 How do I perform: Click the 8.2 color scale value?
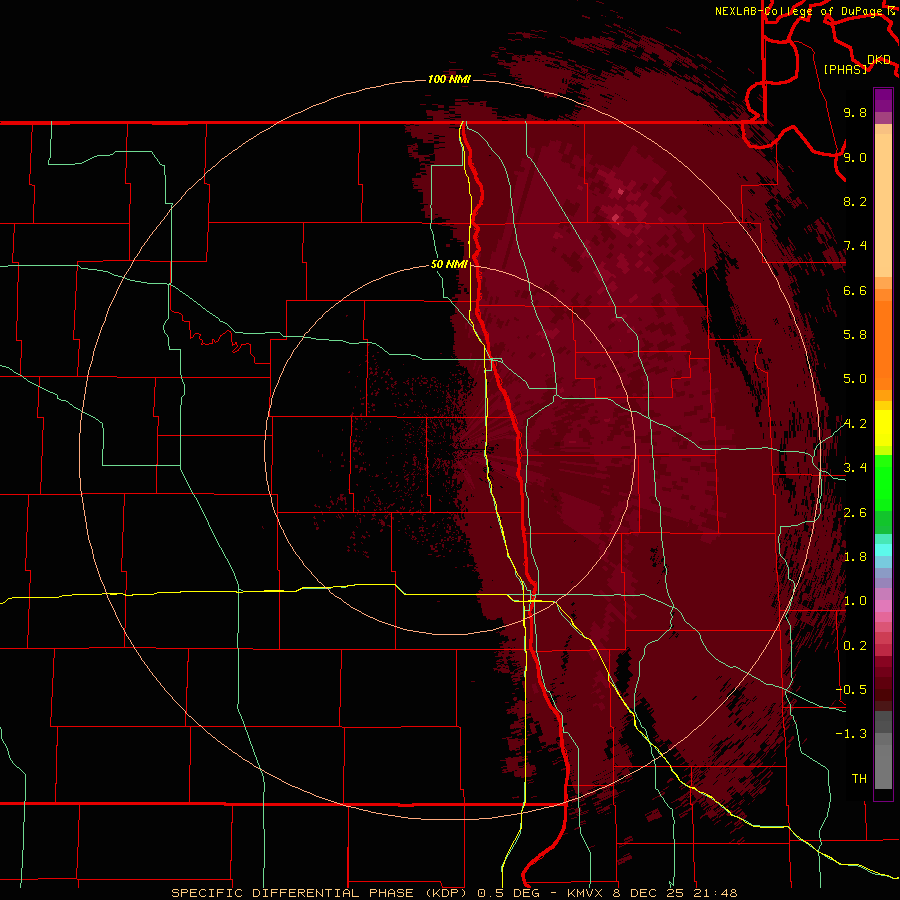click(x=855, y=201)
